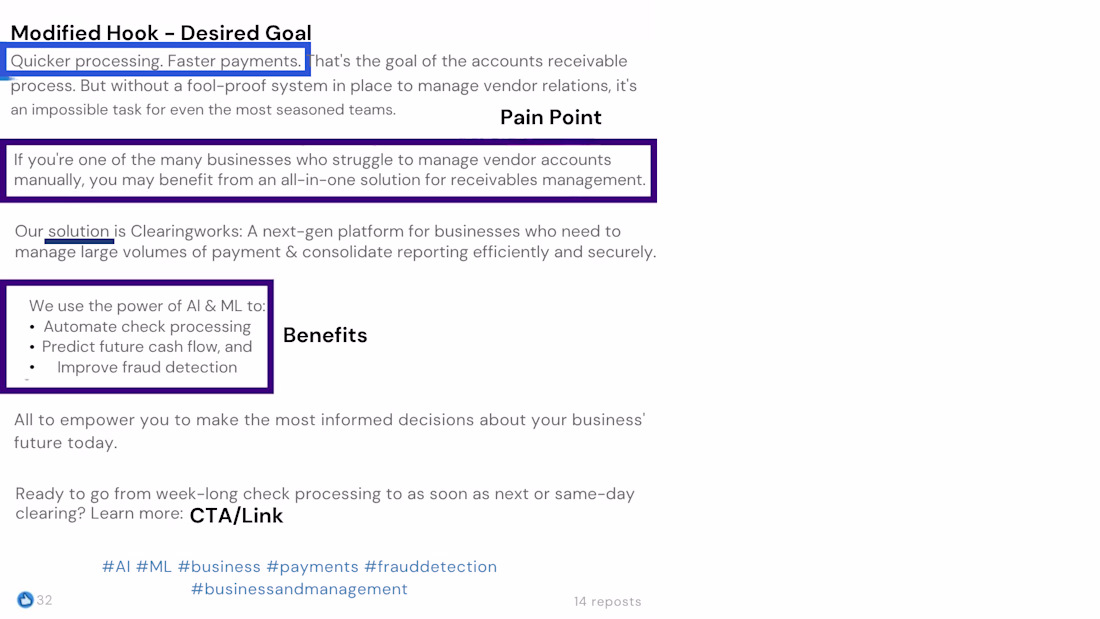
Task: Click the "Benefits" annotation label
Action: coord(325,335)
